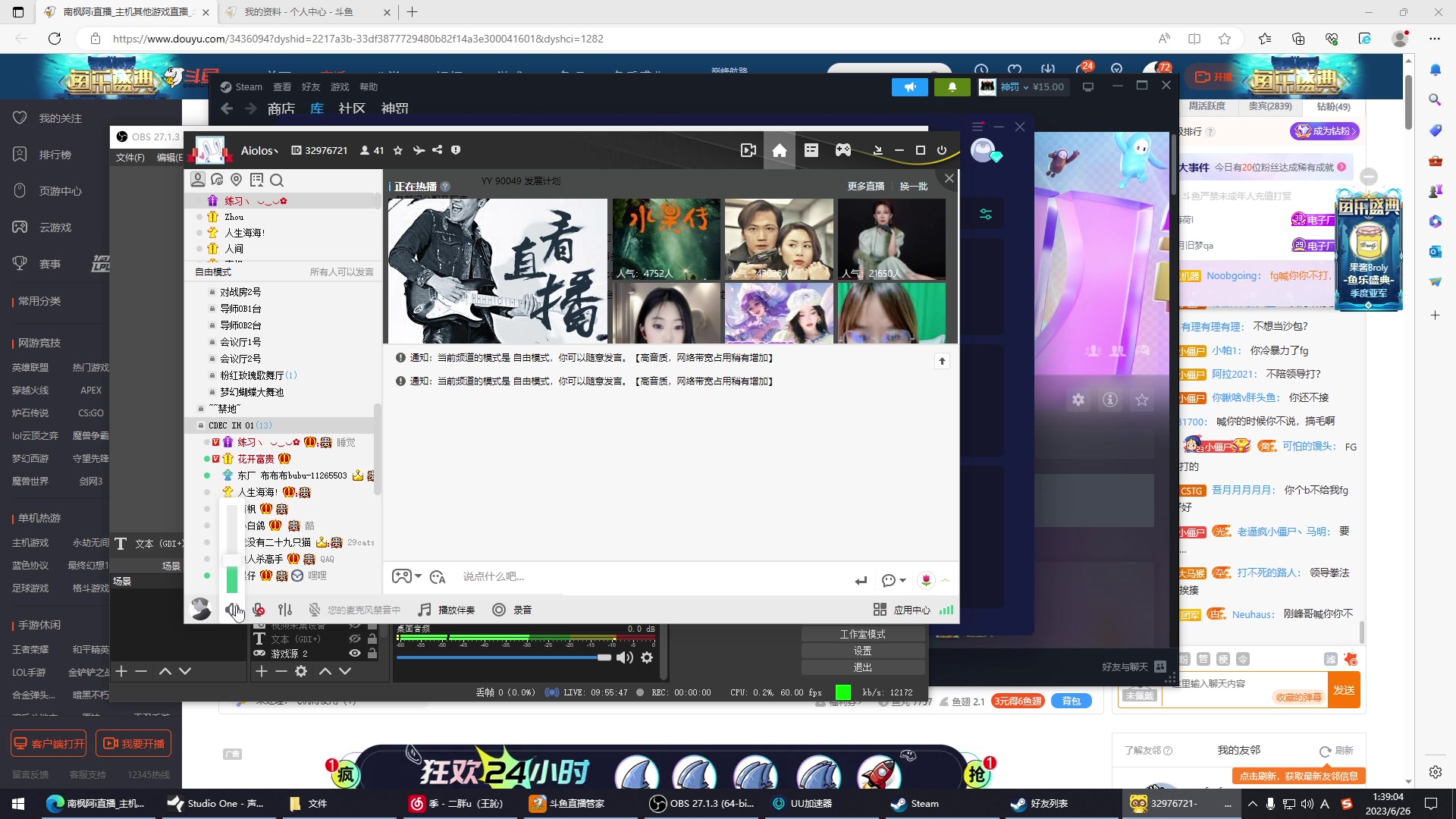The width and height of the screenshot is (1456, 819).
Task: Open the YY mixer adjustment icon
Action: point(285,610)
